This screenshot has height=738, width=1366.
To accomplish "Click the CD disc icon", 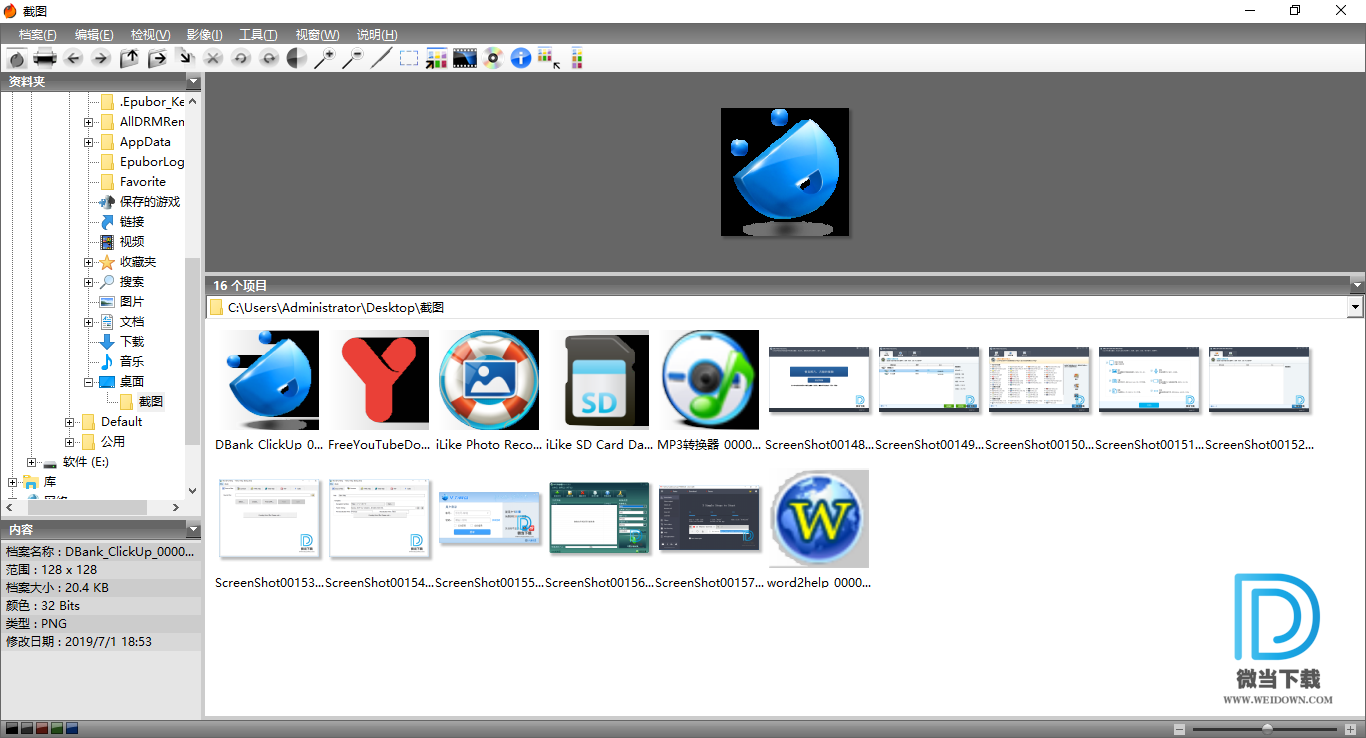I will pos(493,58).
